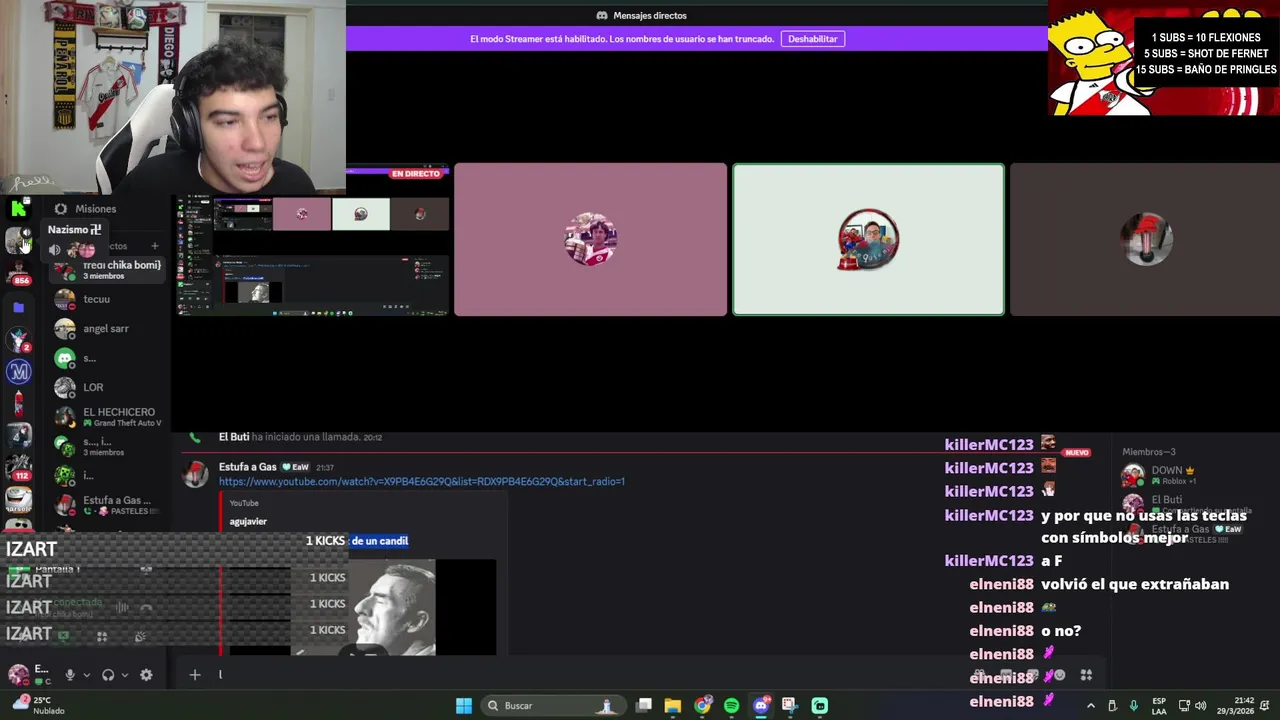Click El Buti call started notice

tap(300, 437)
